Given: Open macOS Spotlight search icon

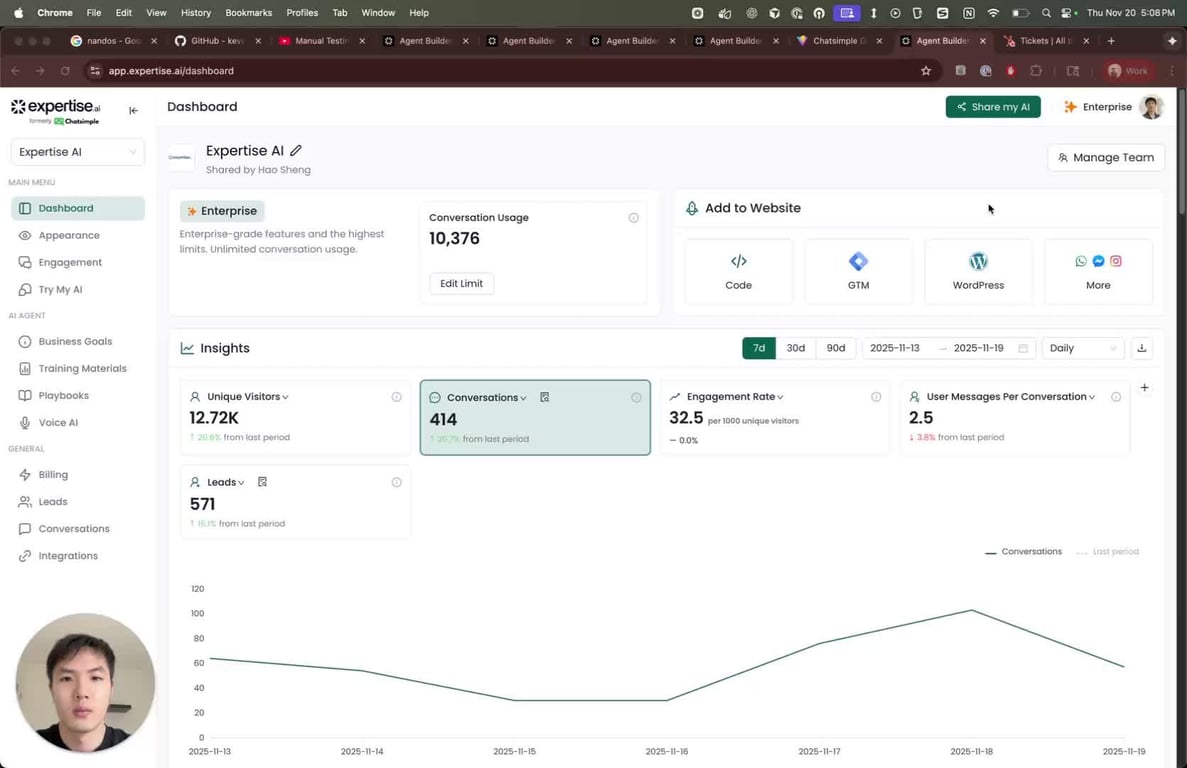Looking at the screenshot, I should [x=1046, y=13].
